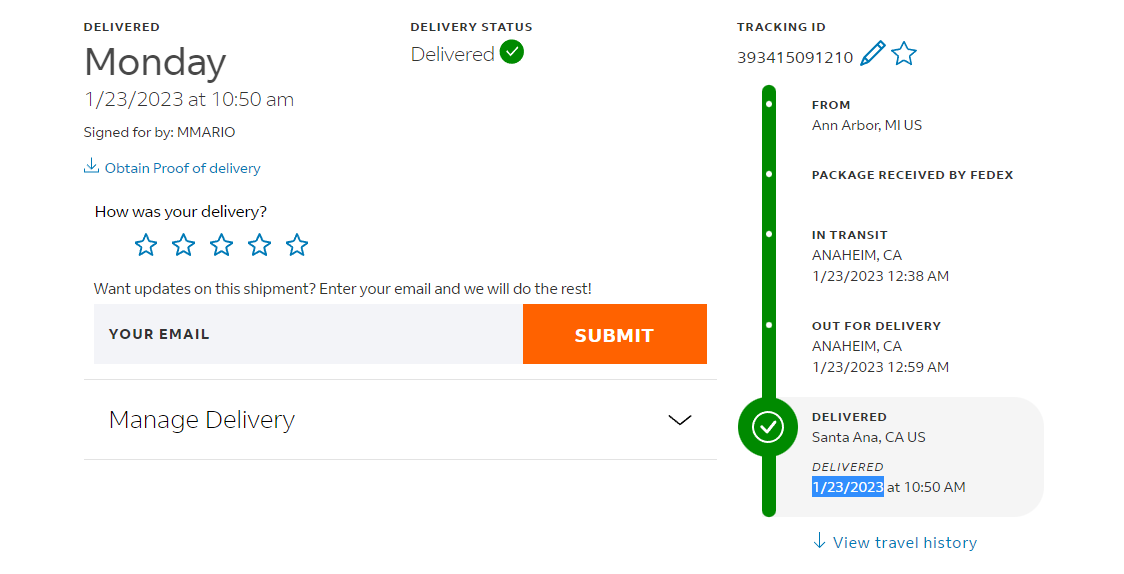
Task: Expand View travel history
Action: click(x=895, y=542)
